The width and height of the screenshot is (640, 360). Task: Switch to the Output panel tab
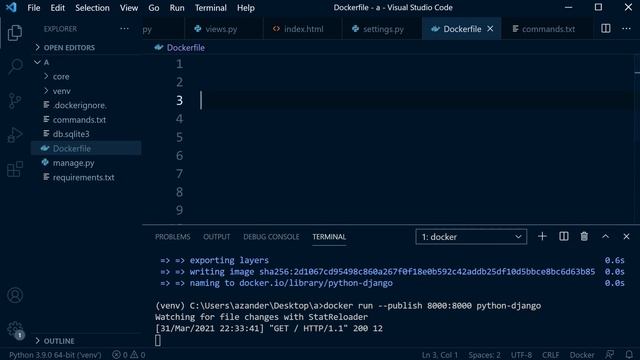[216, 237]
